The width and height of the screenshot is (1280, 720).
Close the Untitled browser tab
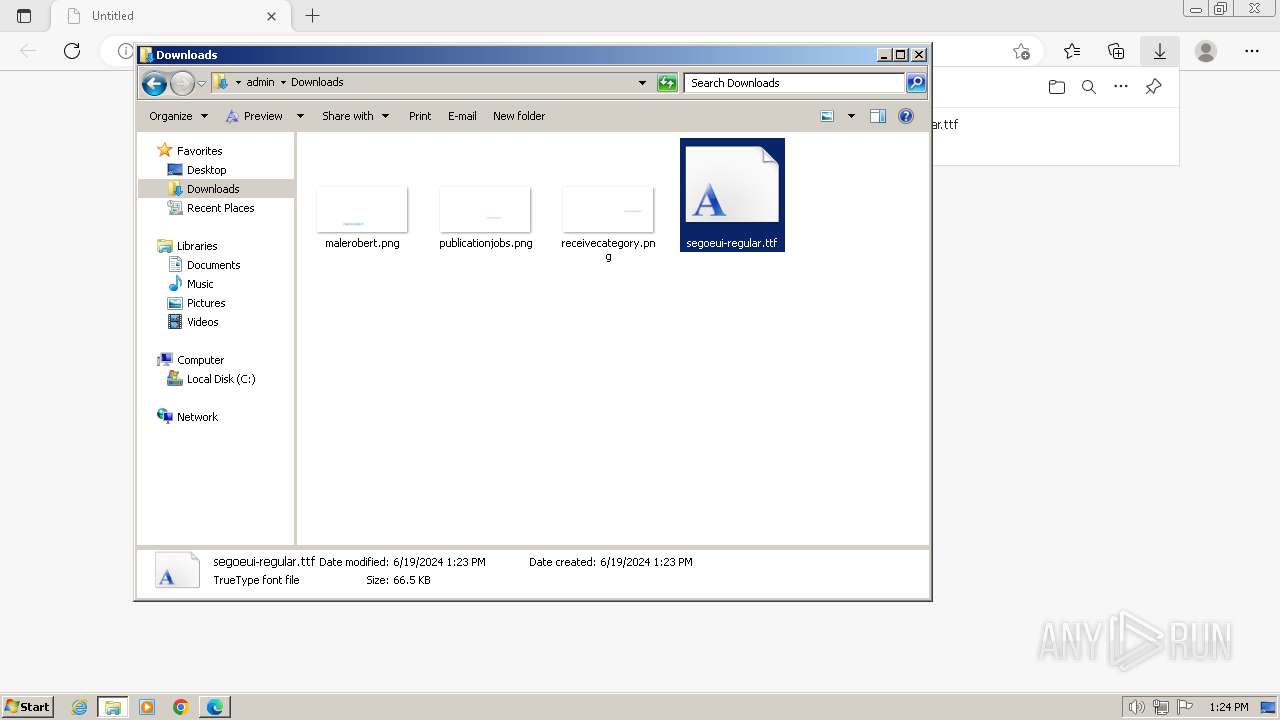pos(271,16)
